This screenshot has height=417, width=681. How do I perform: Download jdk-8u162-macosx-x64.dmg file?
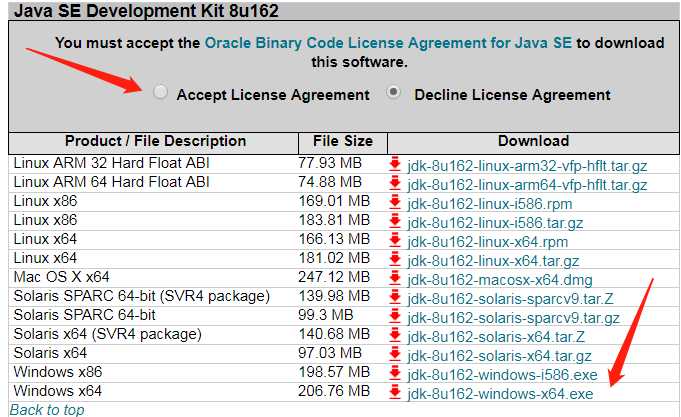tap(500, 280)
